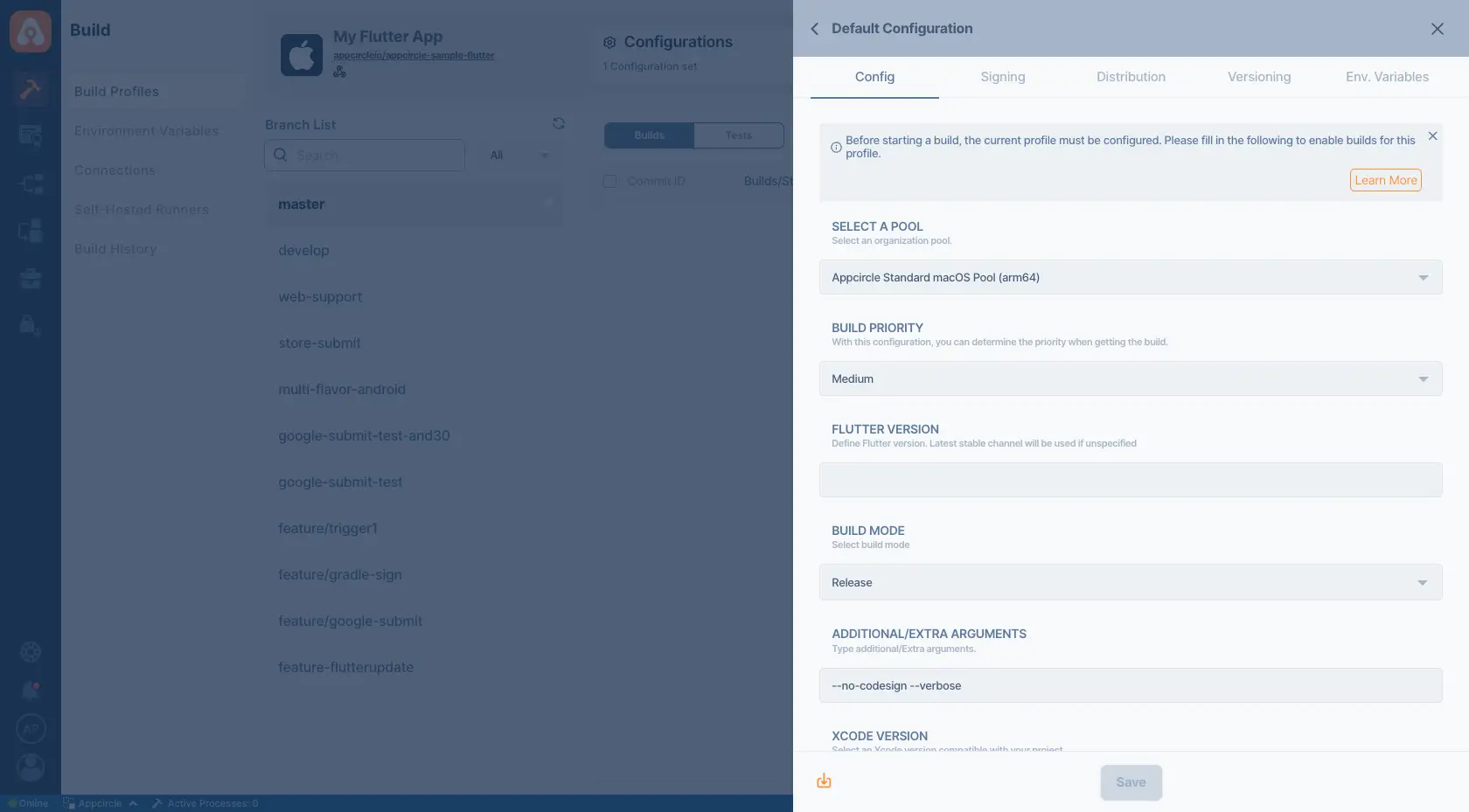Open the lifebuoy support icon in sidebar

tap(31, 652)
